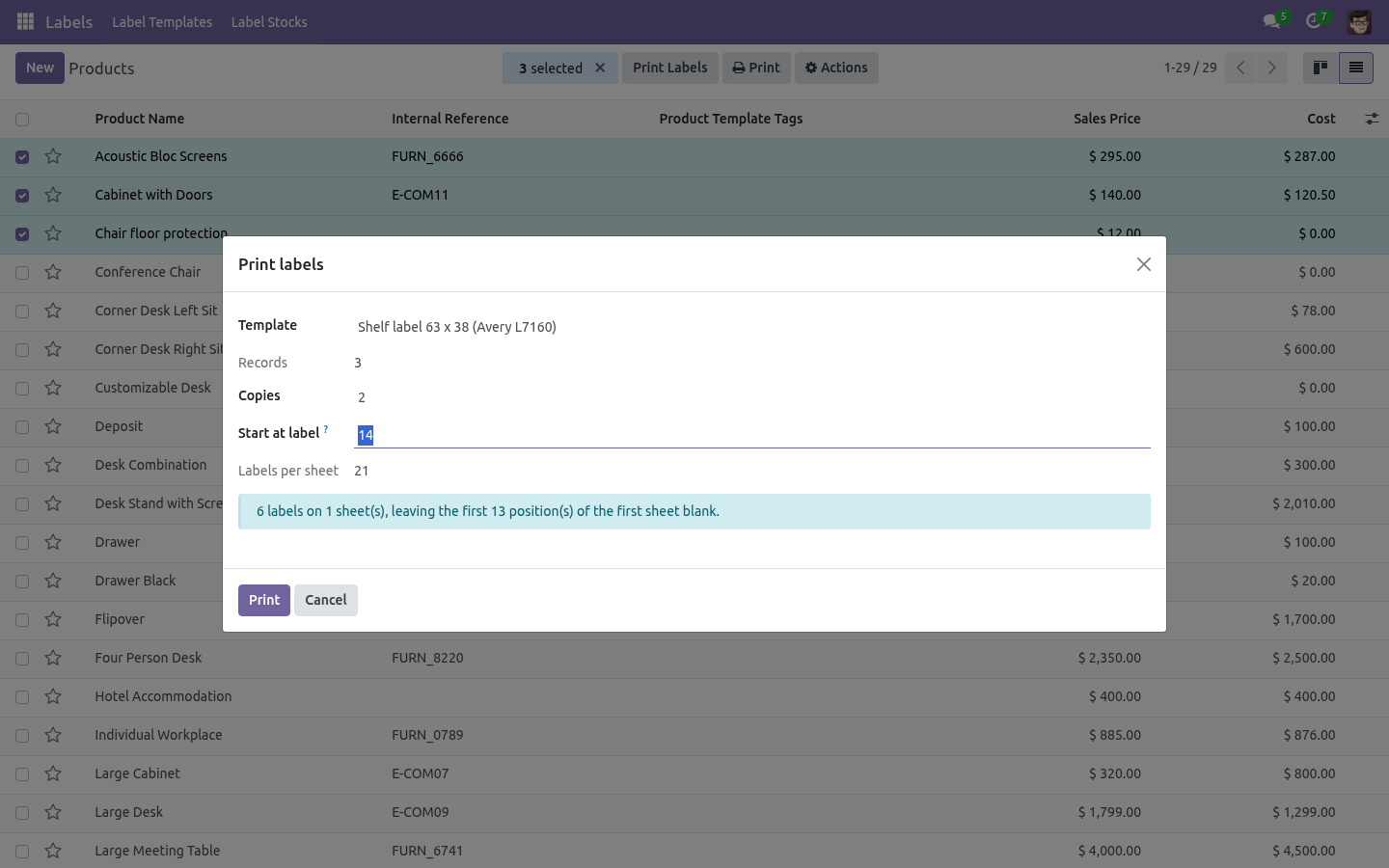Open the messages conversation icon
The width and height of the screenshot is (1389, 868).
[x=1271, y=21]
